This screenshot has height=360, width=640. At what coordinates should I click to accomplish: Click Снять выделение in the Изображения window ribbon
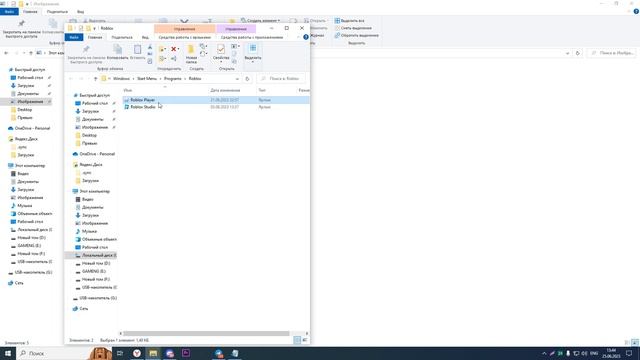(353, 28)
